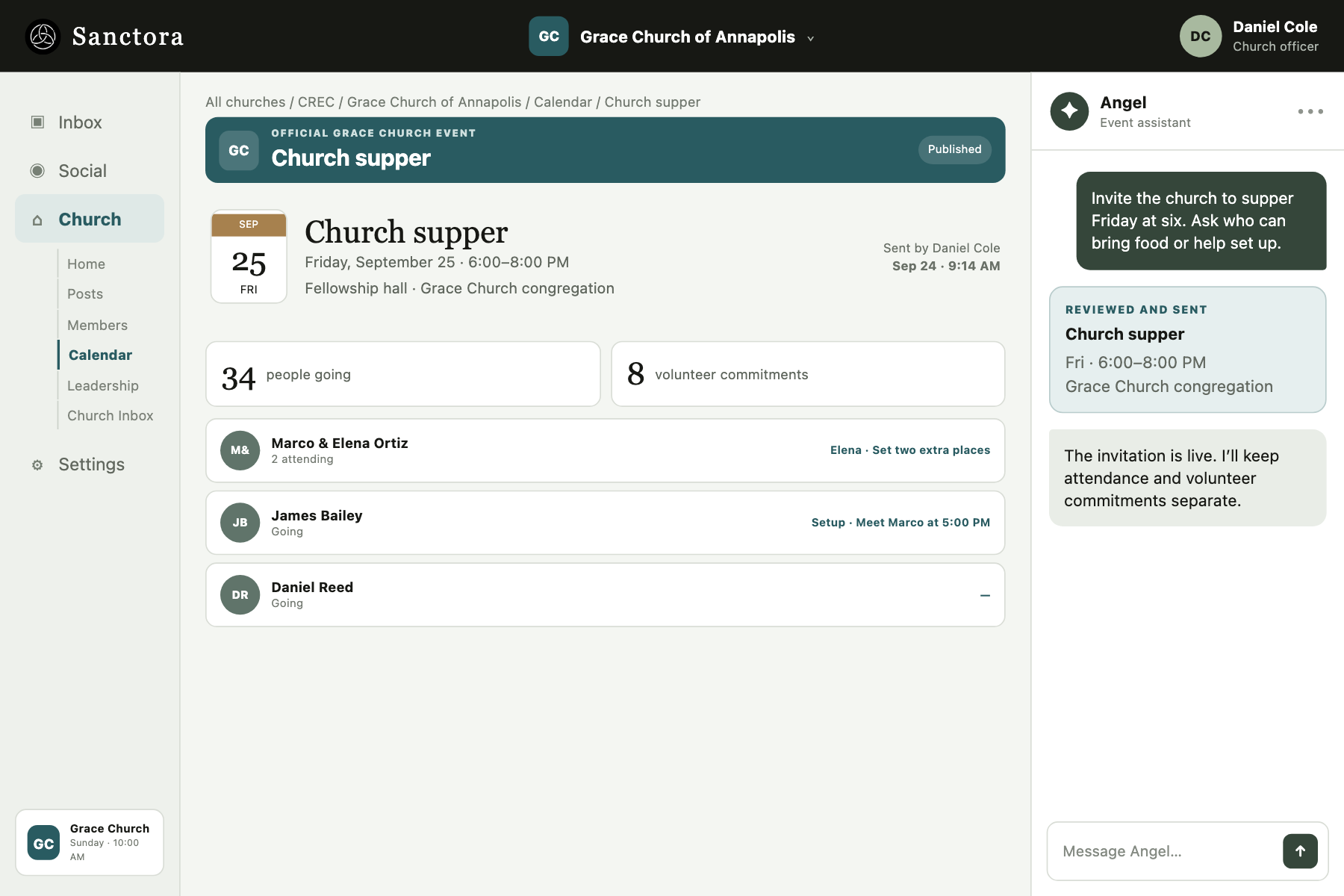Click the GC badge in event banner
This screenshot has height=896, width=1344.
tap(239, 150)
